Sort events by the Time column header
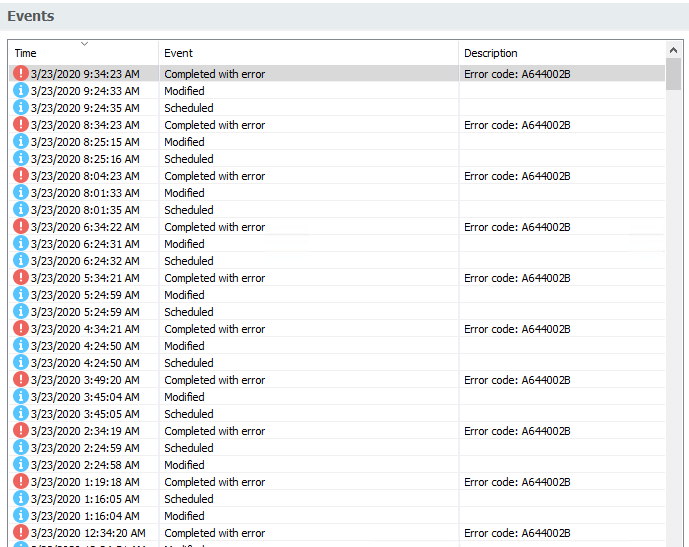 pos(26,53)
